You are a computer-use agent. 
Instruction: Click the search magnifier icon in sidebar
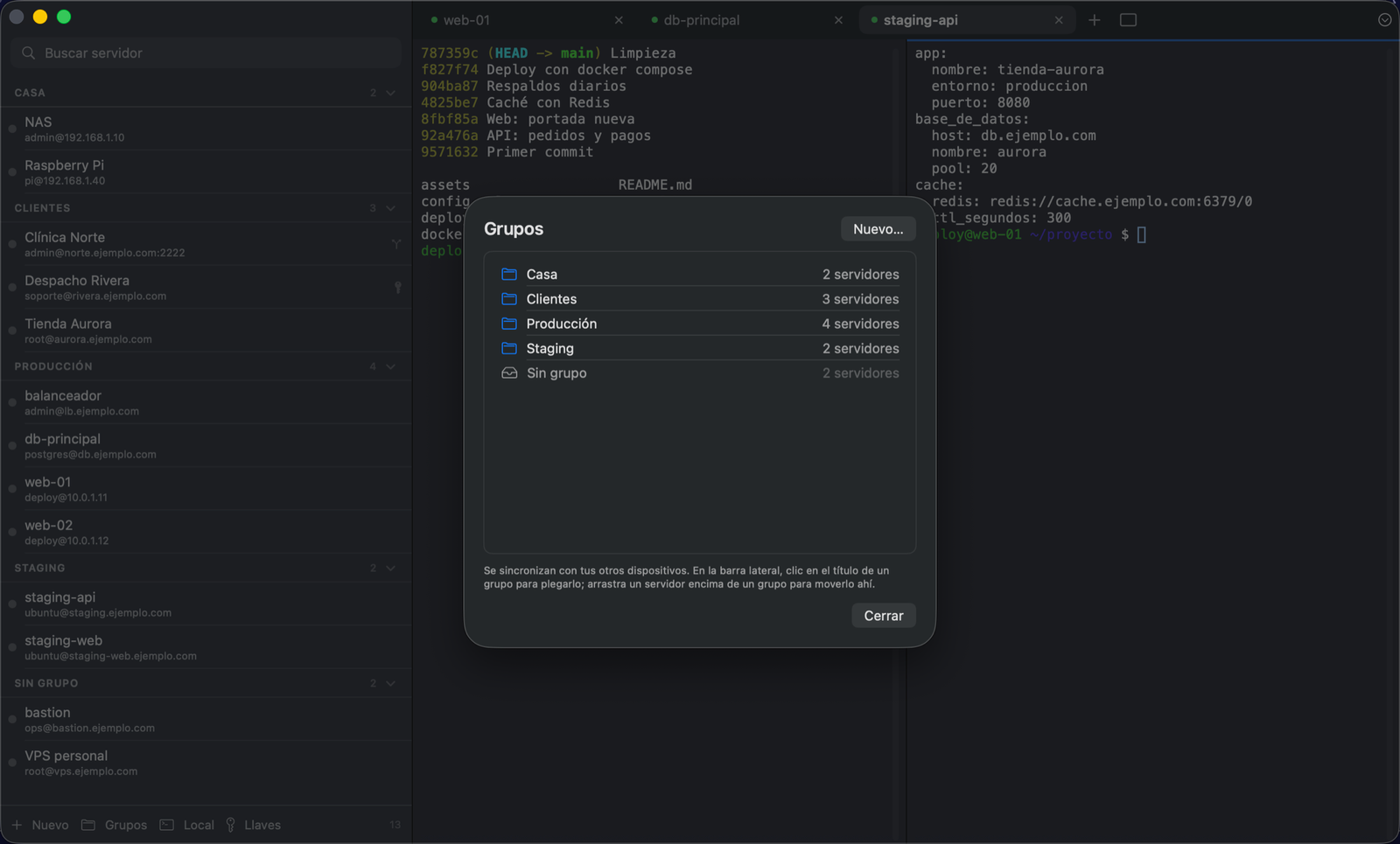(28, 53)
